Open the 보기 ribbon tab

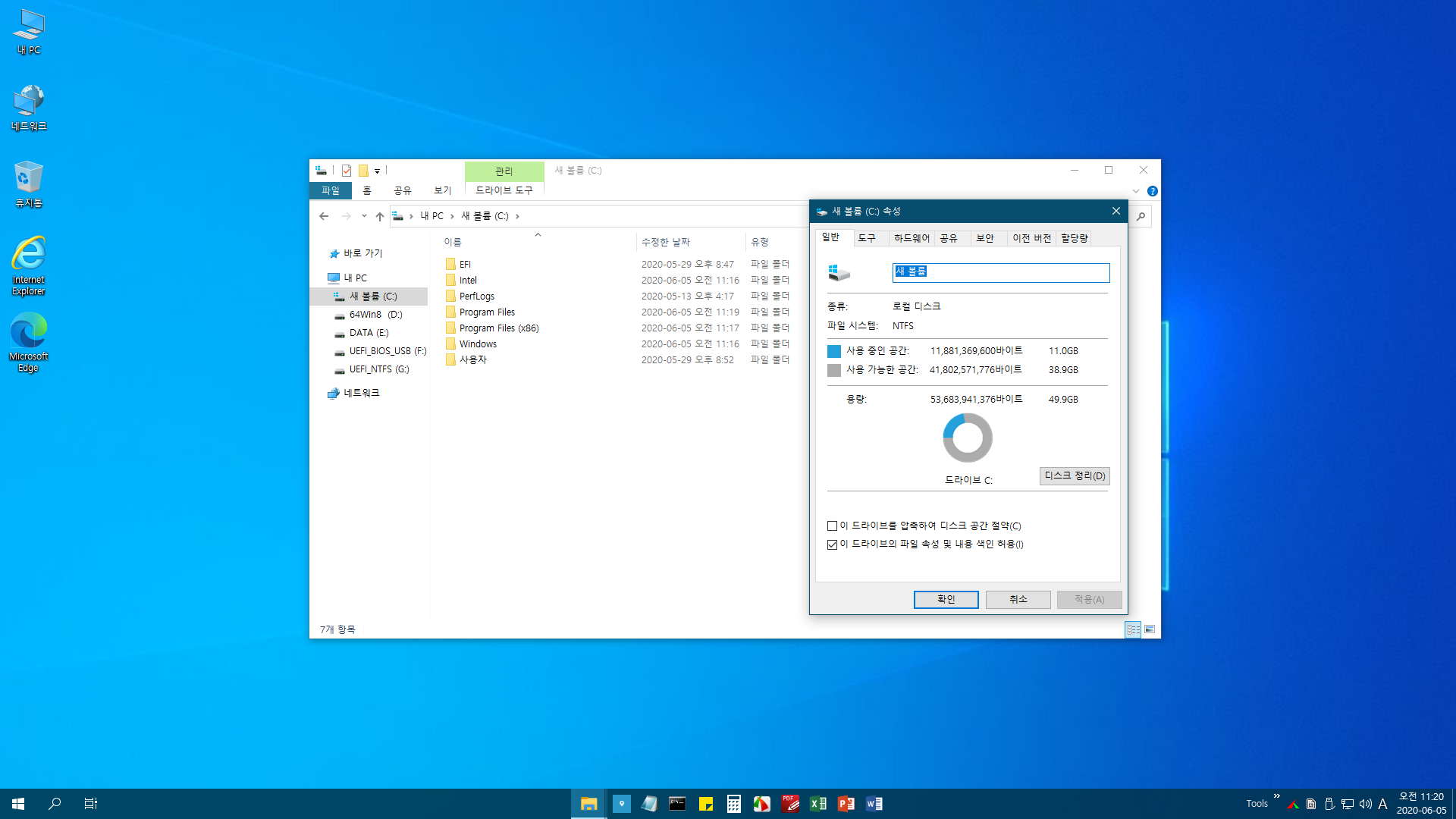click(x=442, y=190)
